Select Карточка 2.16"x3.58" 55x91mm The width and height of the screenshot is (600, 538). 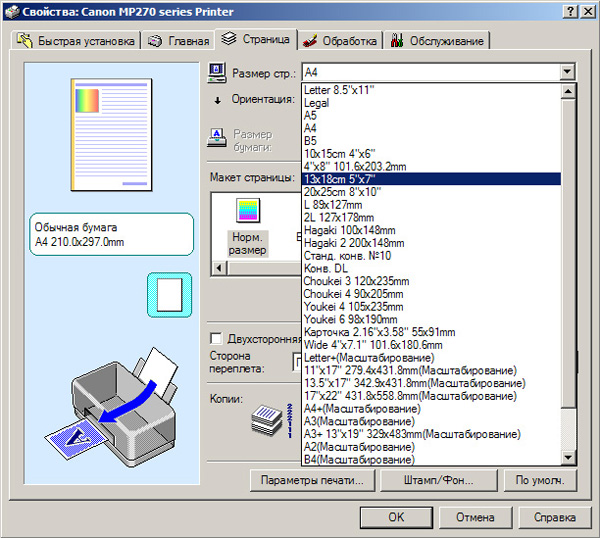tap(432, 332)
